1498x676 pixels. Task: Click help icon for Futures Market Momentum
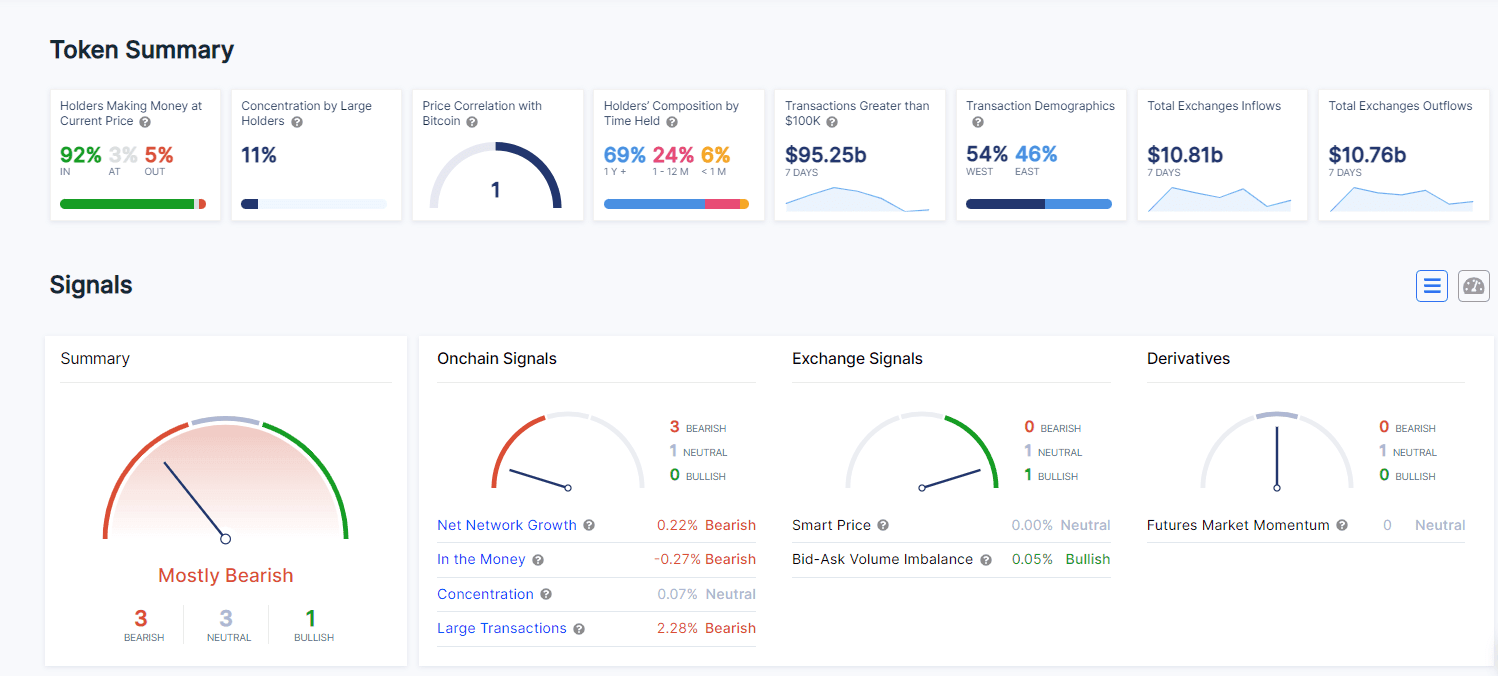click(x=1342, y=526)
